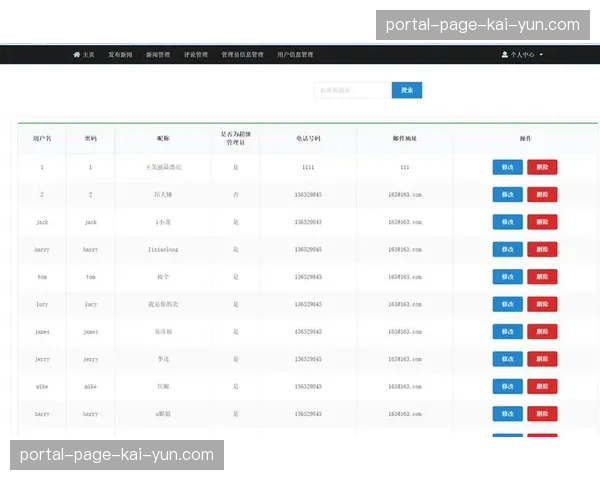Viewport: 600px width, 480px height.
Task: Focus the search input field
Action: pyautogui.click(x=353, y=90)
